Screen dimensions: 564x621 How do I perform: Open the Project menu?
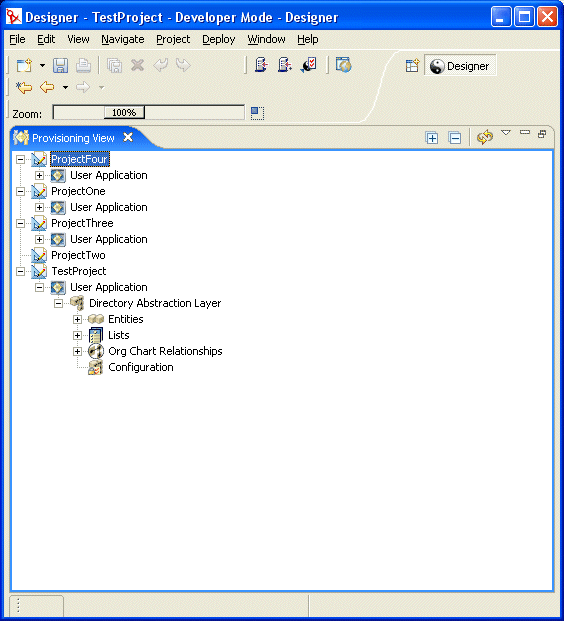click(173, 39)
